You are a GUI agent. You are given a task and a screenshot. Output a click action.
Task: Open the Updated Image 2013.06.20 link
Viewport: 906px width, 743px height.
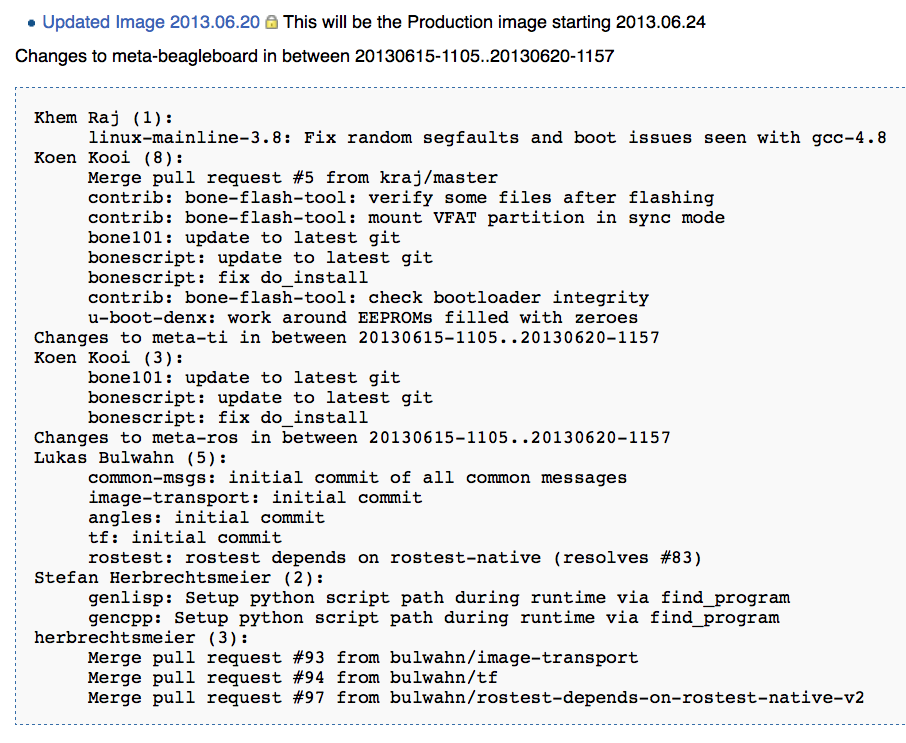pyautogui.click(x=151, y=22)
